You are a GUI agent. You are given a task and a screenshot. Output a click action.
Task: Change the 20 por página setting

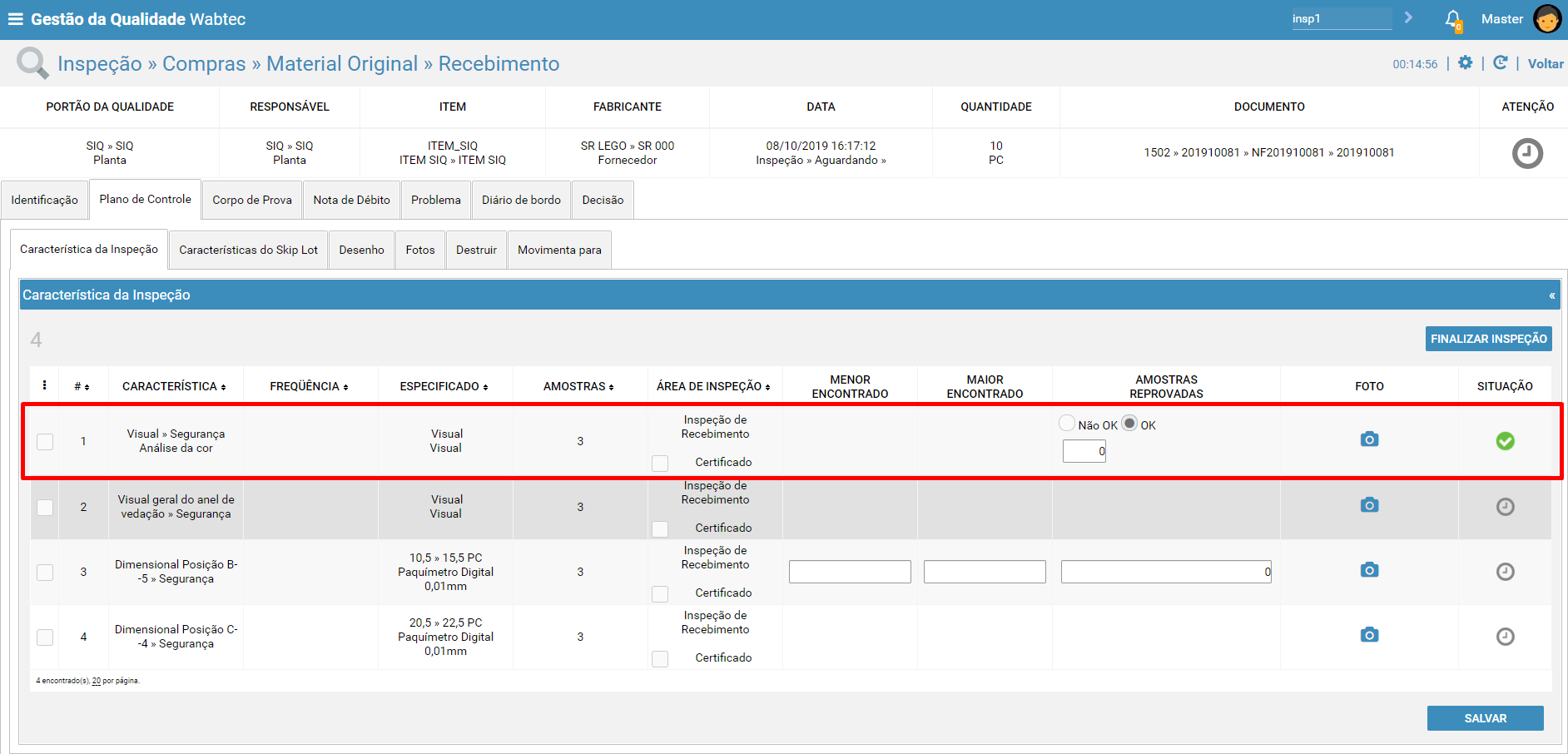(x=96, y=681)
